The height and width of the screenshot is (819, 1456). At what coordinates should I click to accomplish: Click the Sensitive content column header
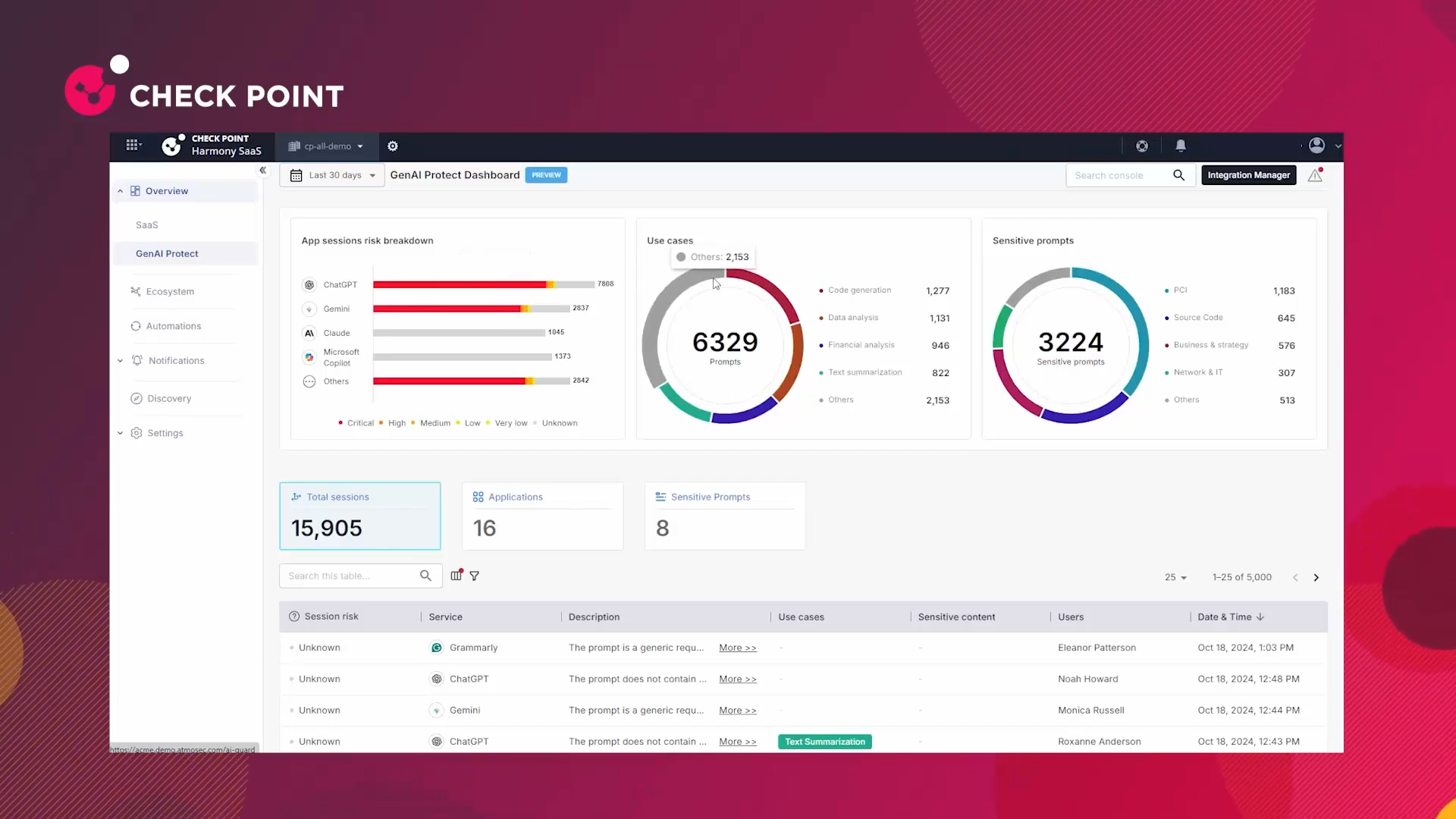956,617
